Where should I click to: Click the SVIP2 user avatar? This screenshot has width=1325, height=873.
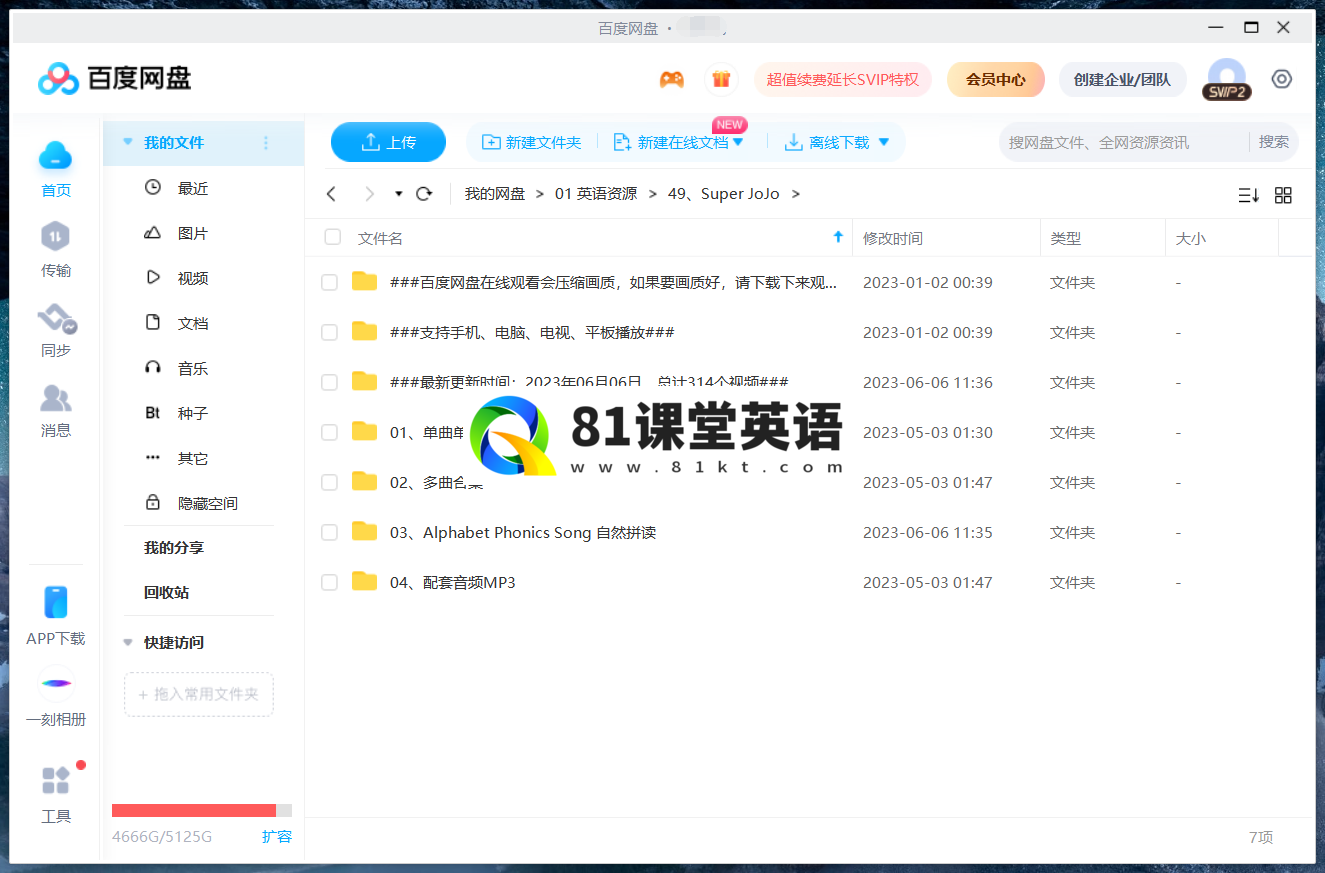[1227, 79]
